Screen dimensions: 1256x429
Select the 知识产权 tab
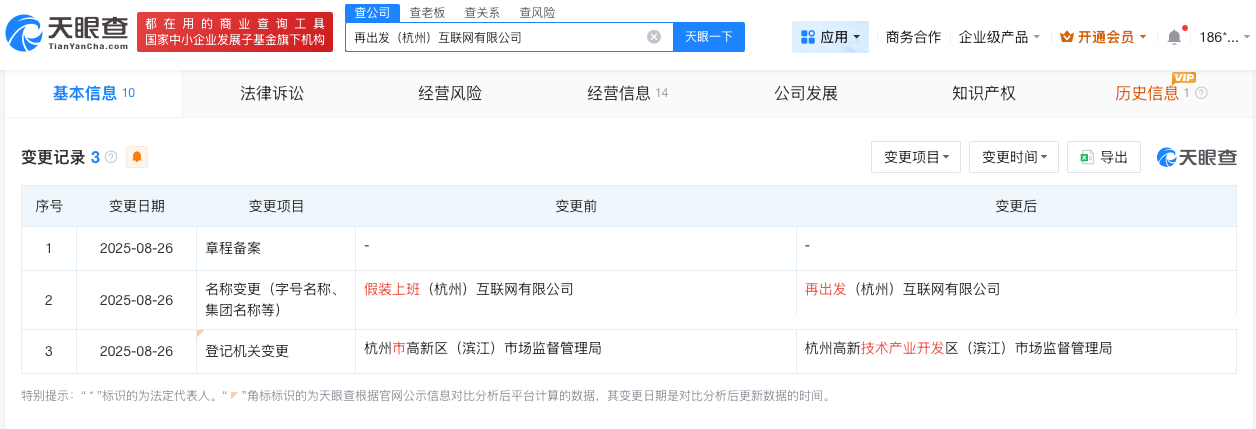click(984, 93)
